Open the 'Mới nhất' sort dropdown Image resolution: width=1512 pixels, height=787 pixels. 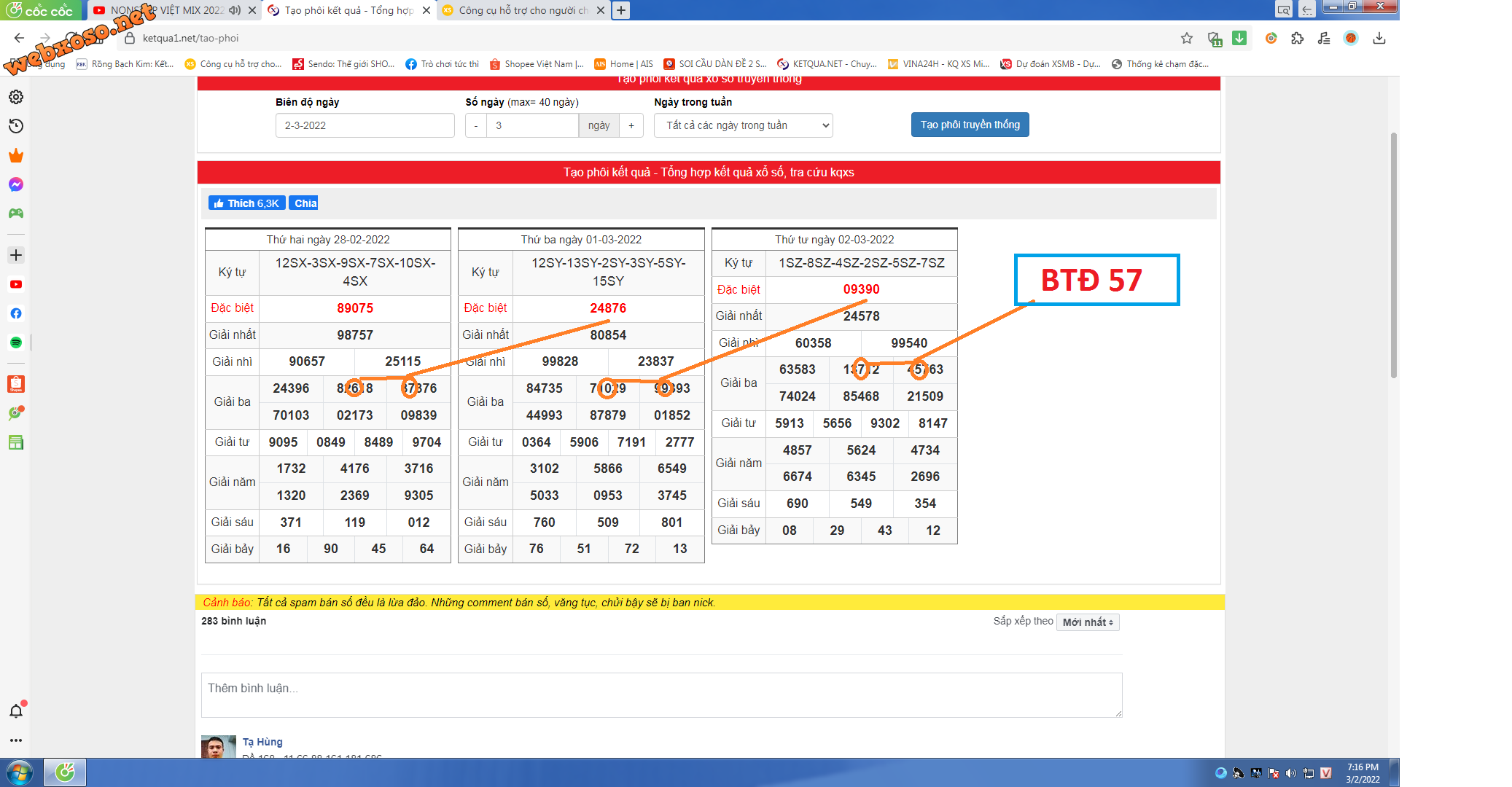coord(1087,622)
